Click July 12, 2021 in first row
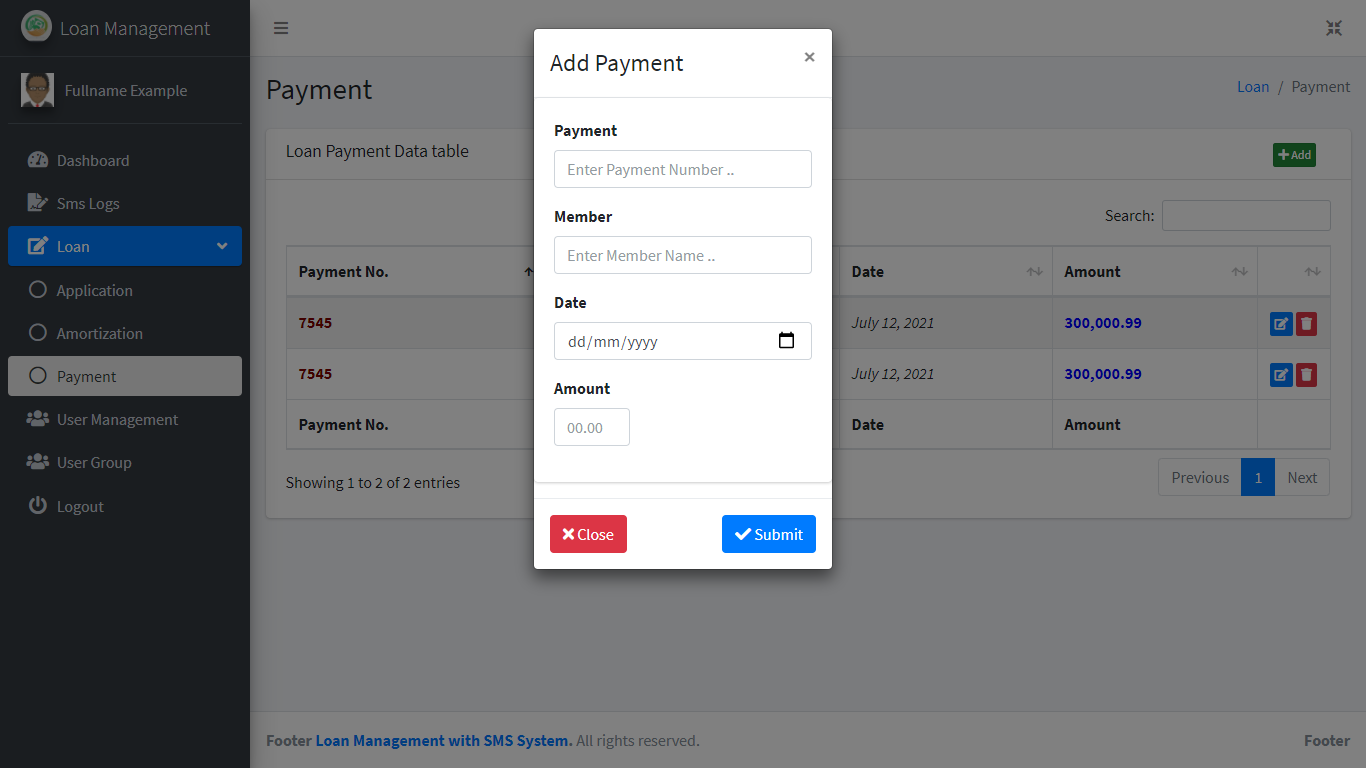1366x768 pixels. coord(893,323)
